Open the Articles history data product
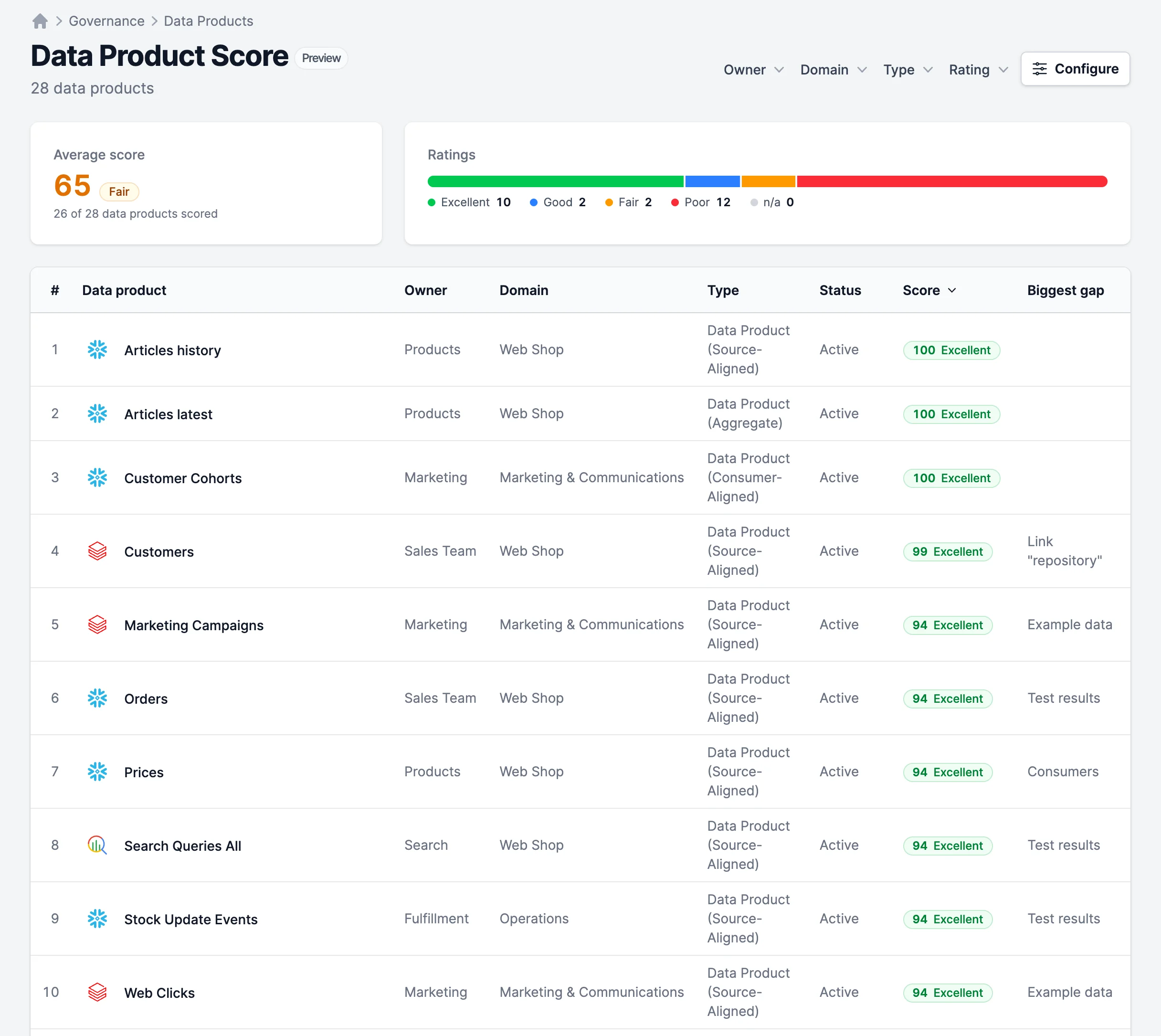1161x1036 pixels. pyautogui.click(x=172, y=350)
